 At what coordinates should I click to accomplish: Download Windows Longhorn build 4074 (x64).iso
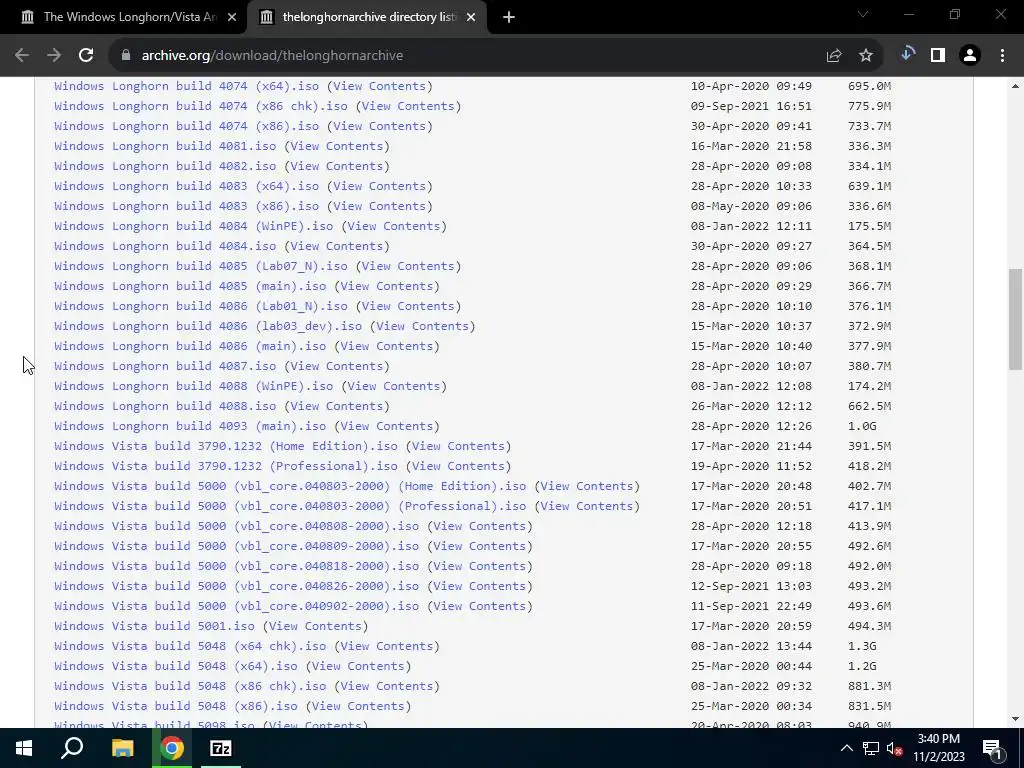pos(187,86)
